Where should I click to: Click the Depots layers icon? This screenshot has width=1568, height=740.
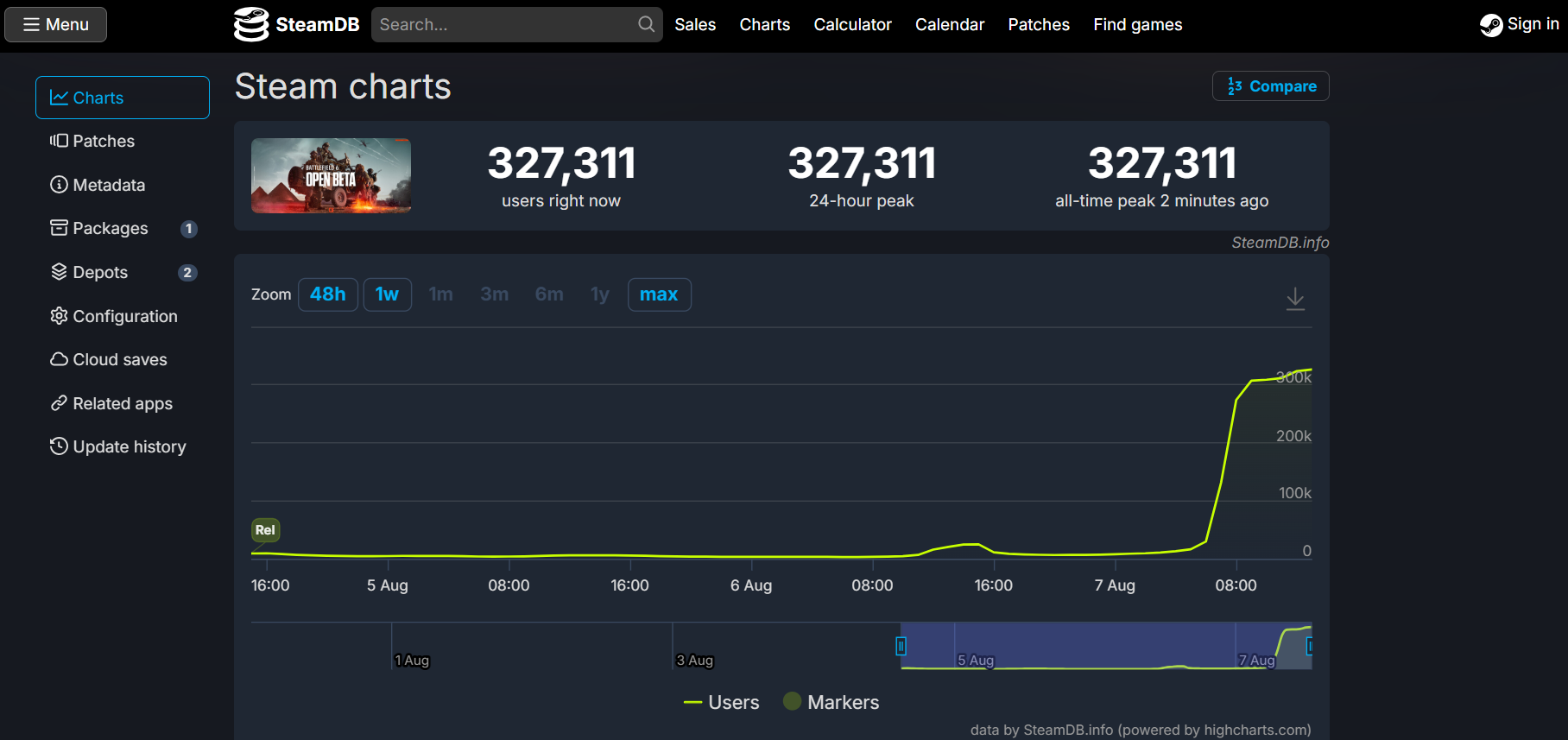click(x=59, y=272)
